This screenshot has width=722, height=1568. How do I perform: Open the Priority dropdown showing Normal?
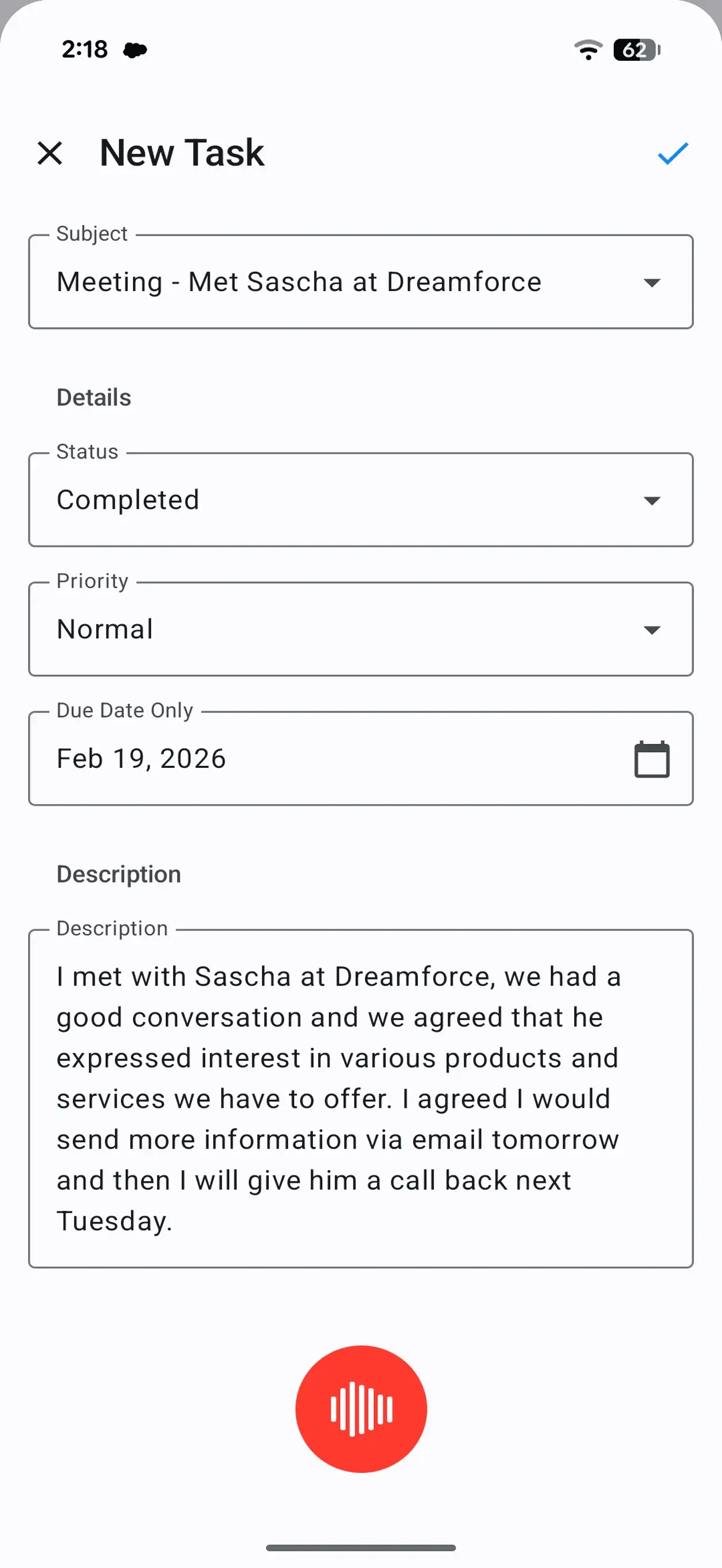pyautogui.click(x=652, y=629)
